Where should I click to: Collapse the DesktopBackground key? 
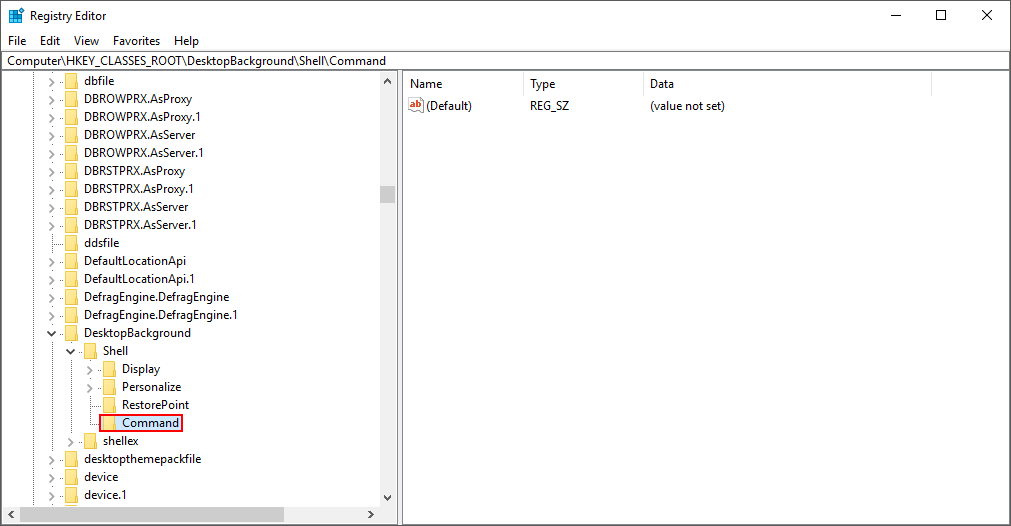[x=52, y=334]
